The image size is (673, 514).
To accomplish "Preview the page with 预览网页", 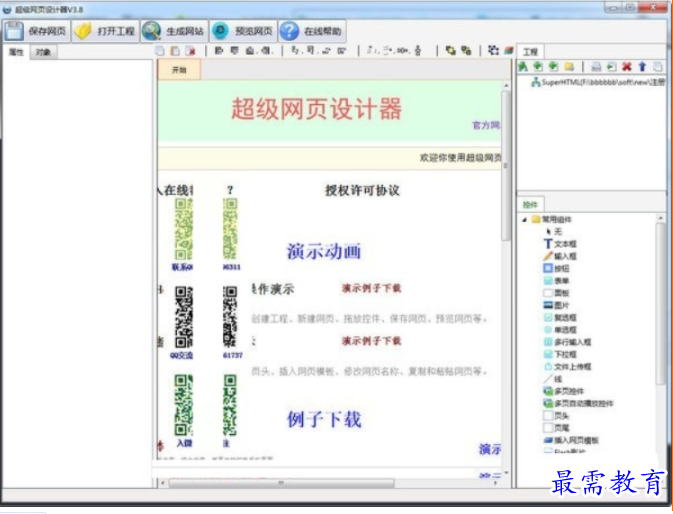I will 243,31.
